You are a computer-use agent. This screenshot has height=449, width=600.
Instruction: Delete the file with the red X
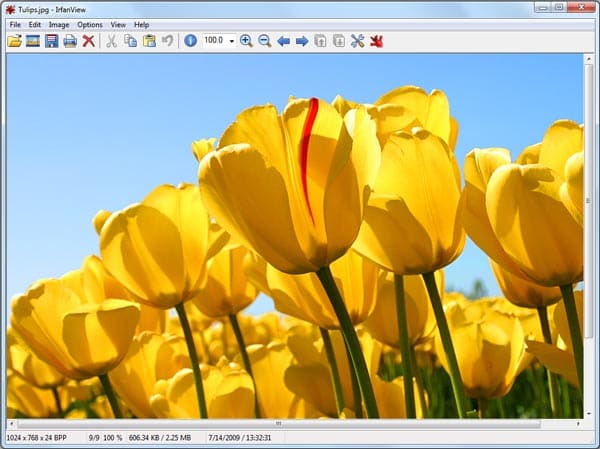89,41
